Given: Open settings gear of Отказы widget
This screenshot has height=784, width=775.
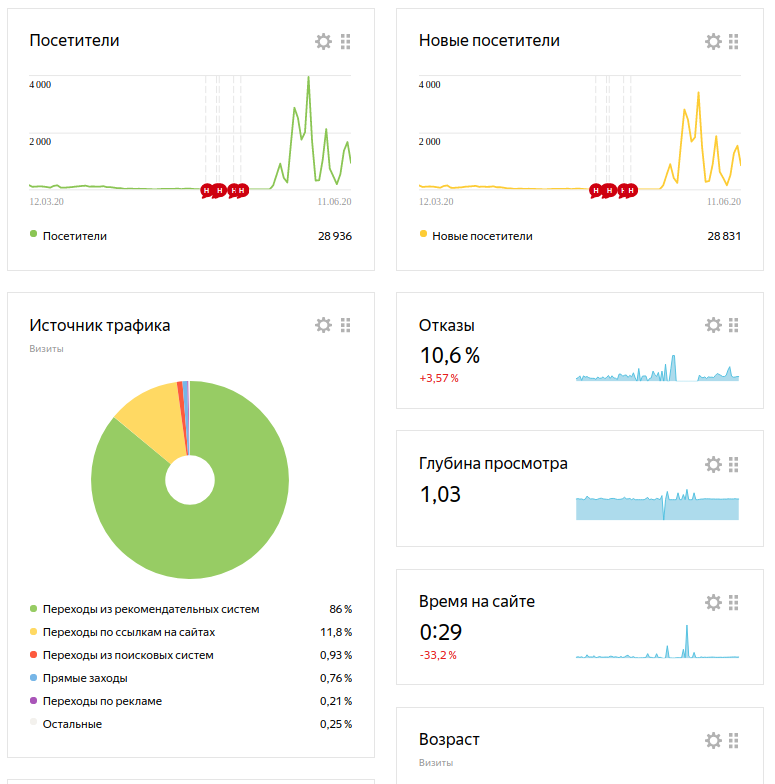Looking at the screenshot, I should click(713, 325).
